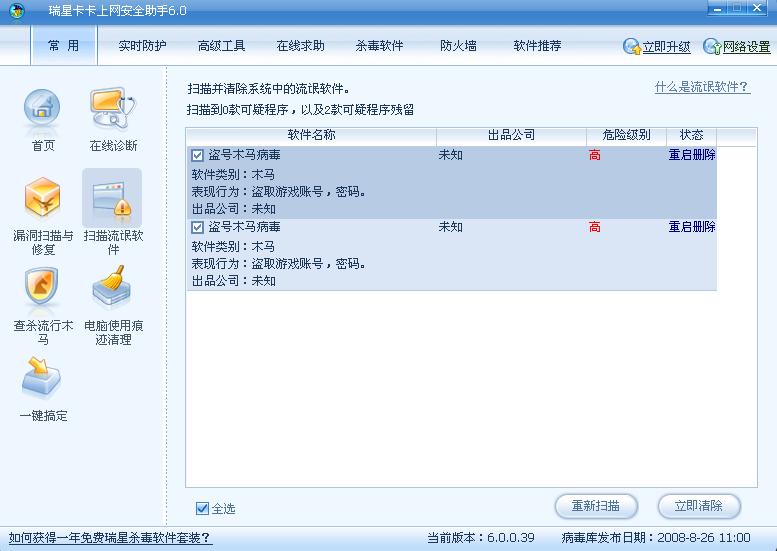The image size is (777, 551).
Task: Open the 防火墙 tab
Action: pos(458,46)
